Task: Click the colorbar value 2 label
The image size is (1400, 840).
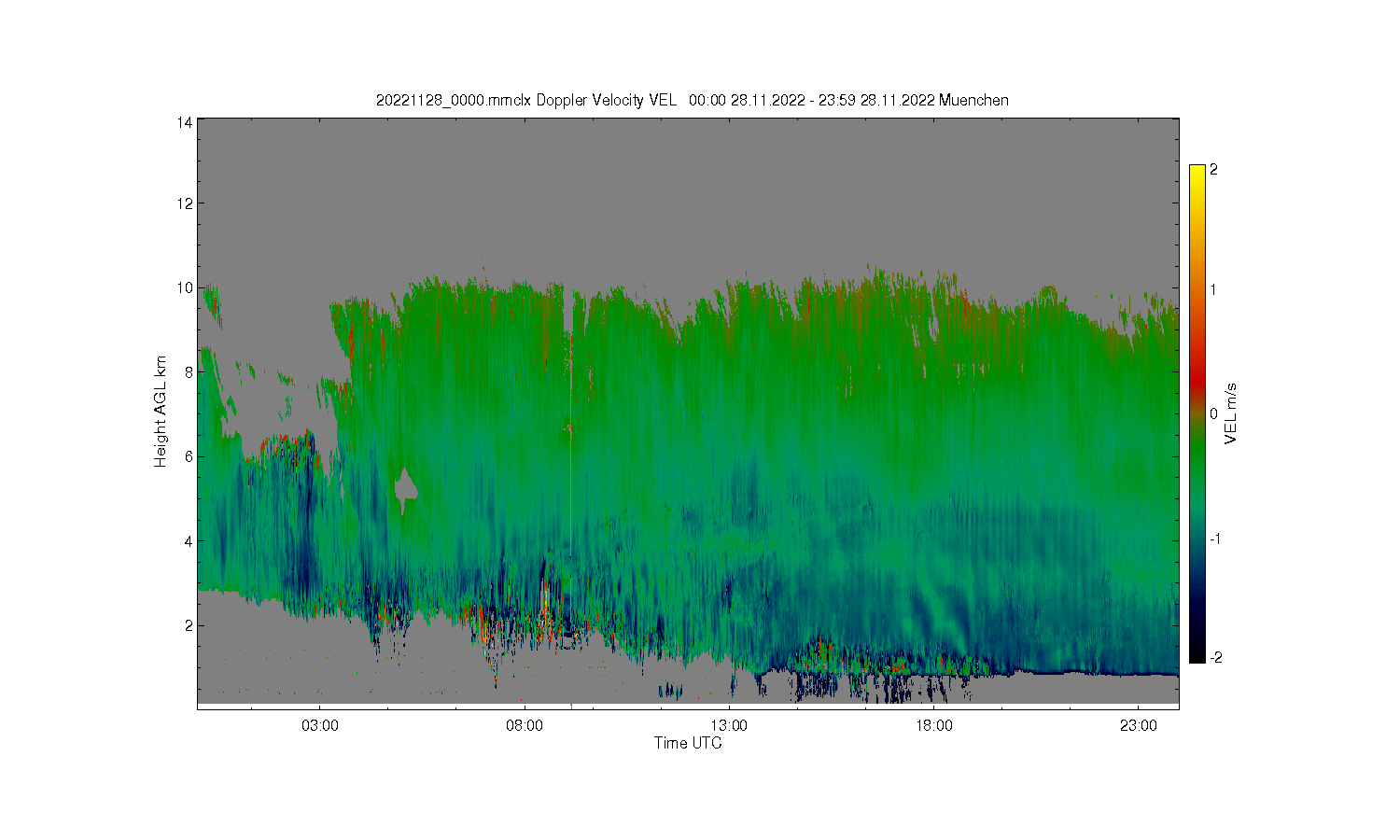Action: [1213, 170]
